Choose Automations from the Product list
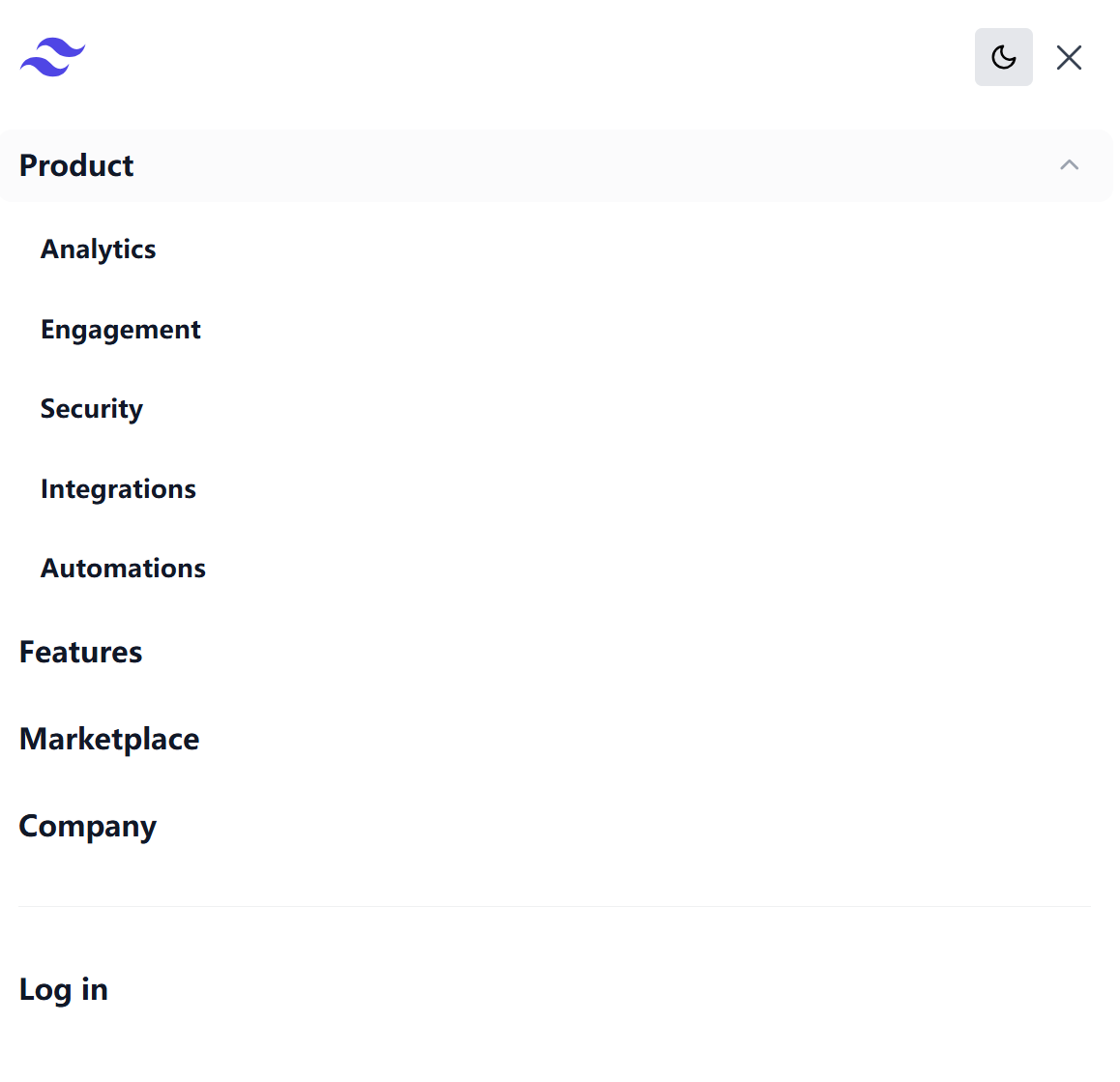 click(123, 569)
